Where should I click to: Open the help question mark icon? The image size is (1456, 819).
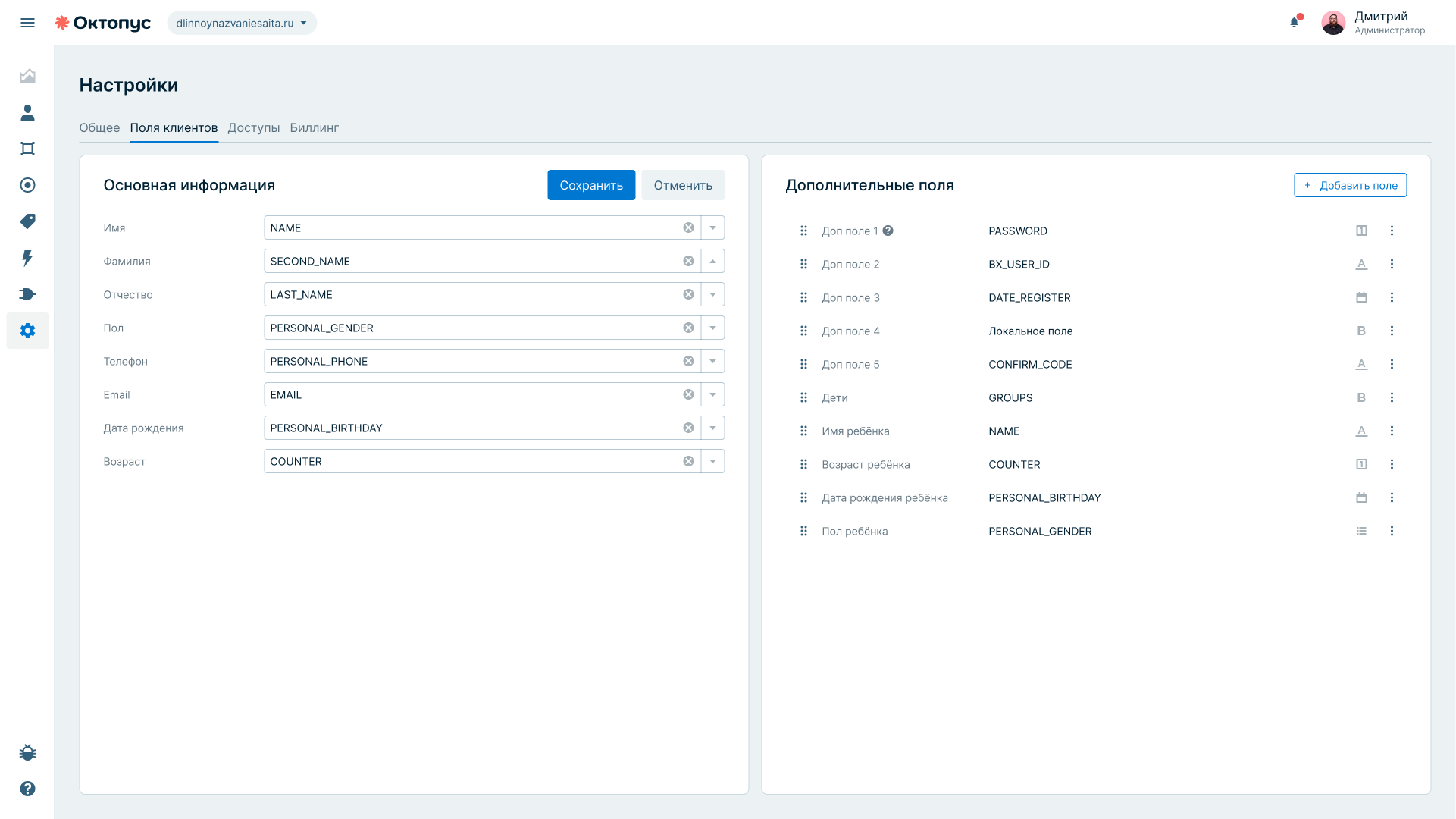[x=27, y=789]
